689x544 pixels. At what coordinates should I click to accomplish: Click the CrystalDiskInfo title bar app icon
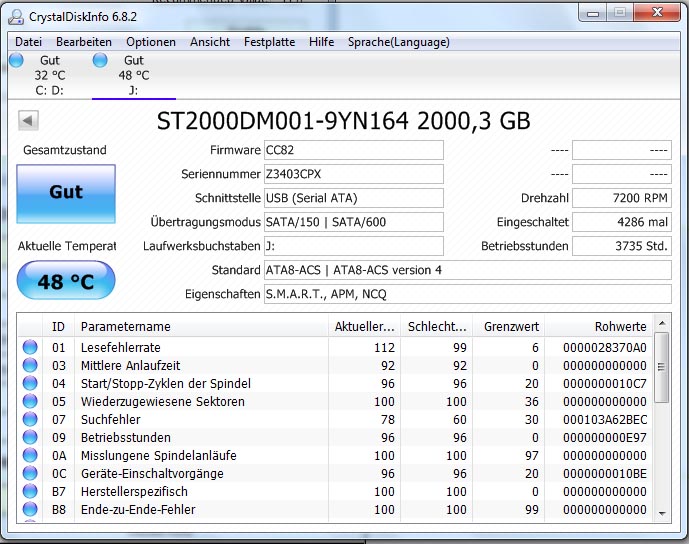point(16,17)
